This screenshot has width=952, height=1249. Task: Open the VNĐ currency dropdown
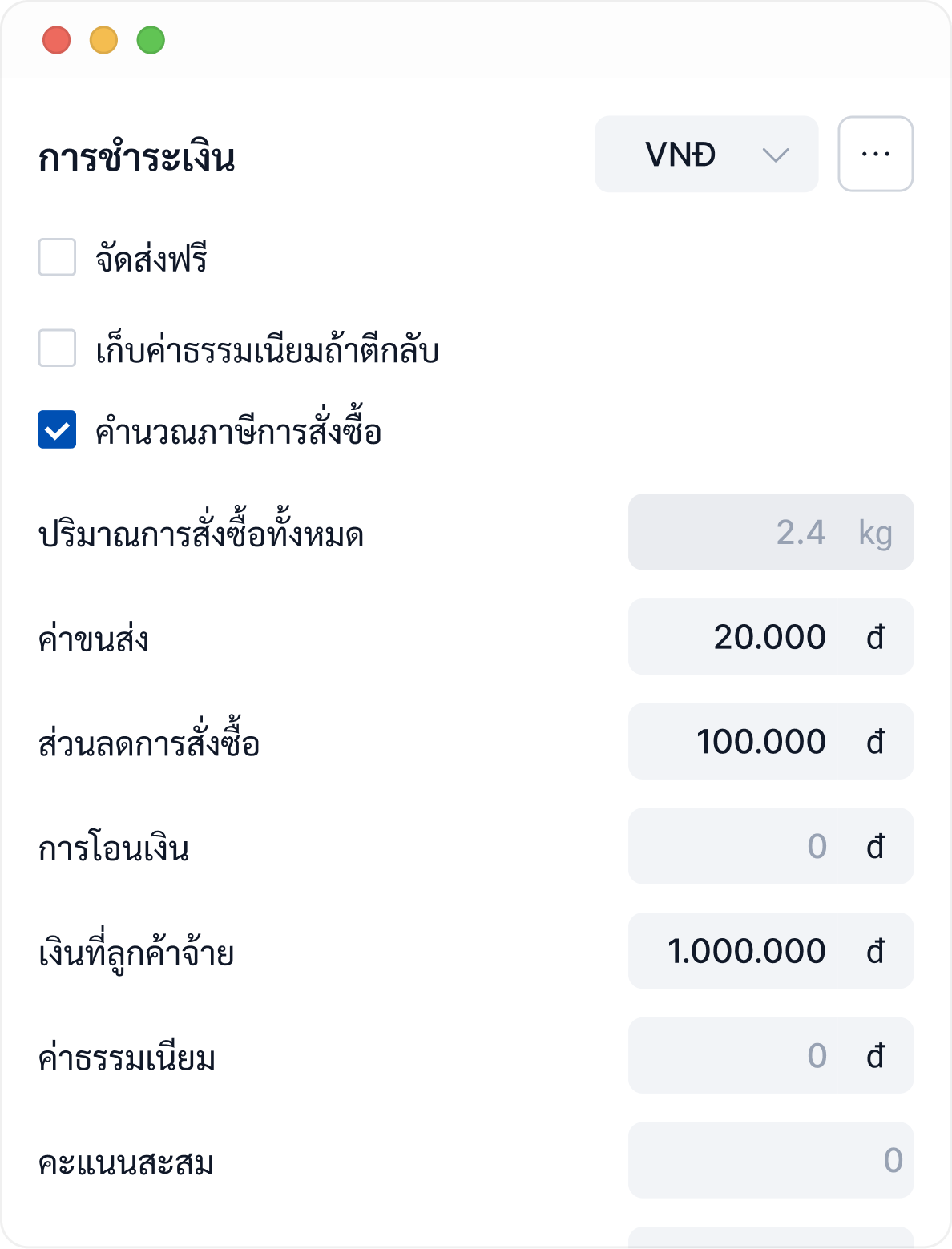(x=705, y=155)
